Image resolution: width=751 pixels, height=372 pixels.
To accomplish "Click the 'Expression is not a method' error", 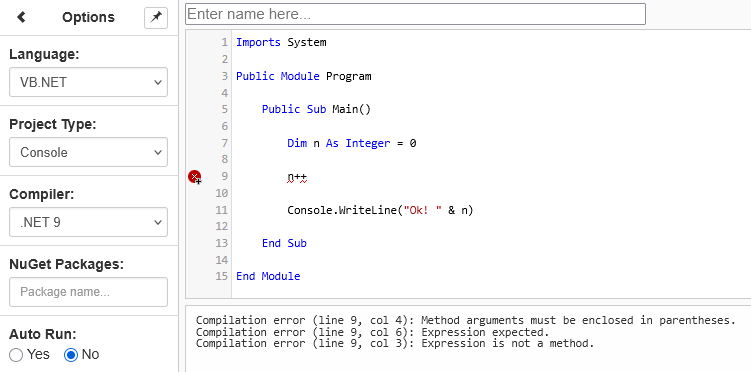I will point(395,343).
